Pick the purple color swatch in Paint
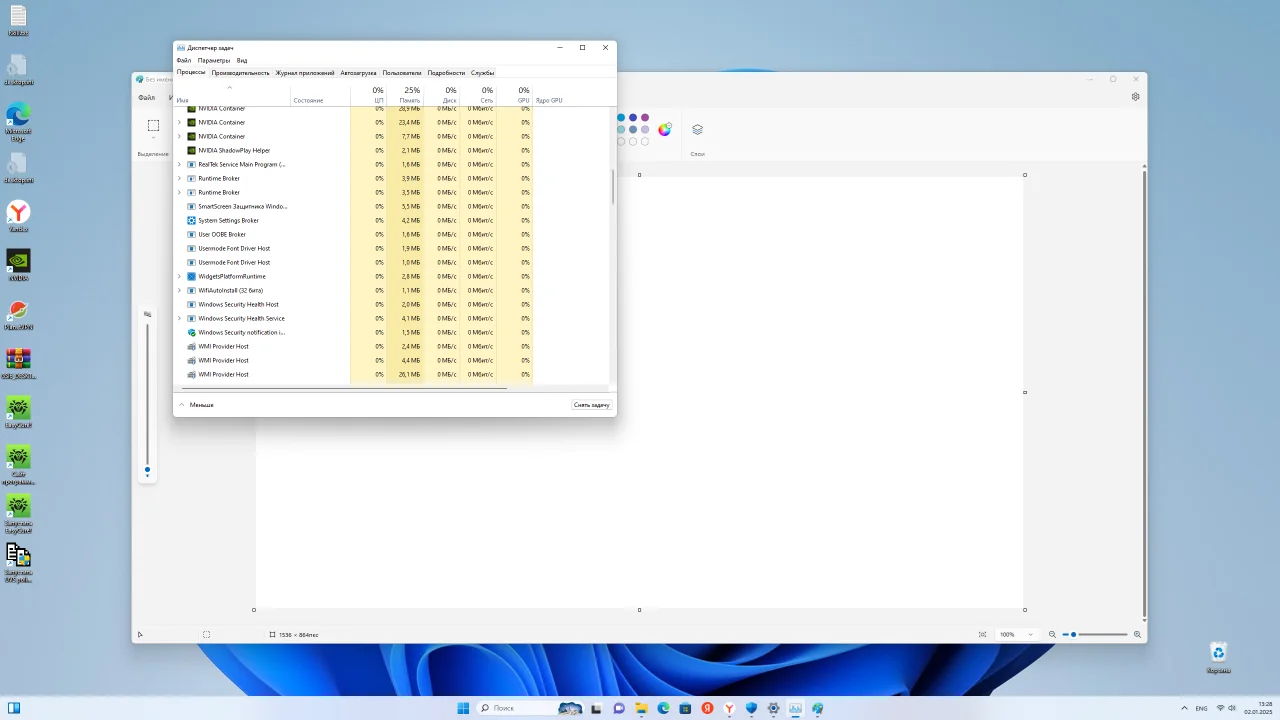Screen dimensions: 1280x720 tap(645, 118)
